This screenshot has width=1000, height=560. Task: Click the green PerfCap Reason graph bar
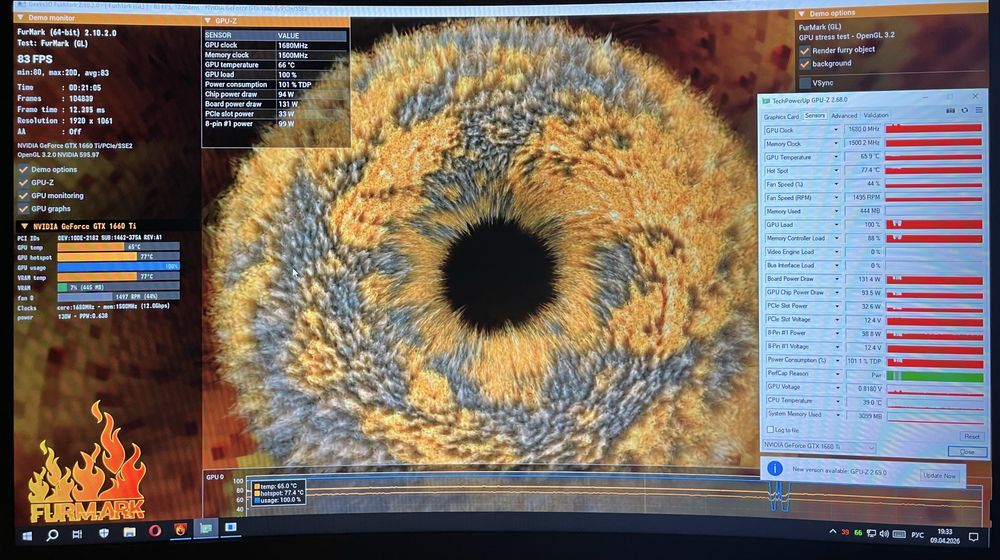click(x=934, y=377)
